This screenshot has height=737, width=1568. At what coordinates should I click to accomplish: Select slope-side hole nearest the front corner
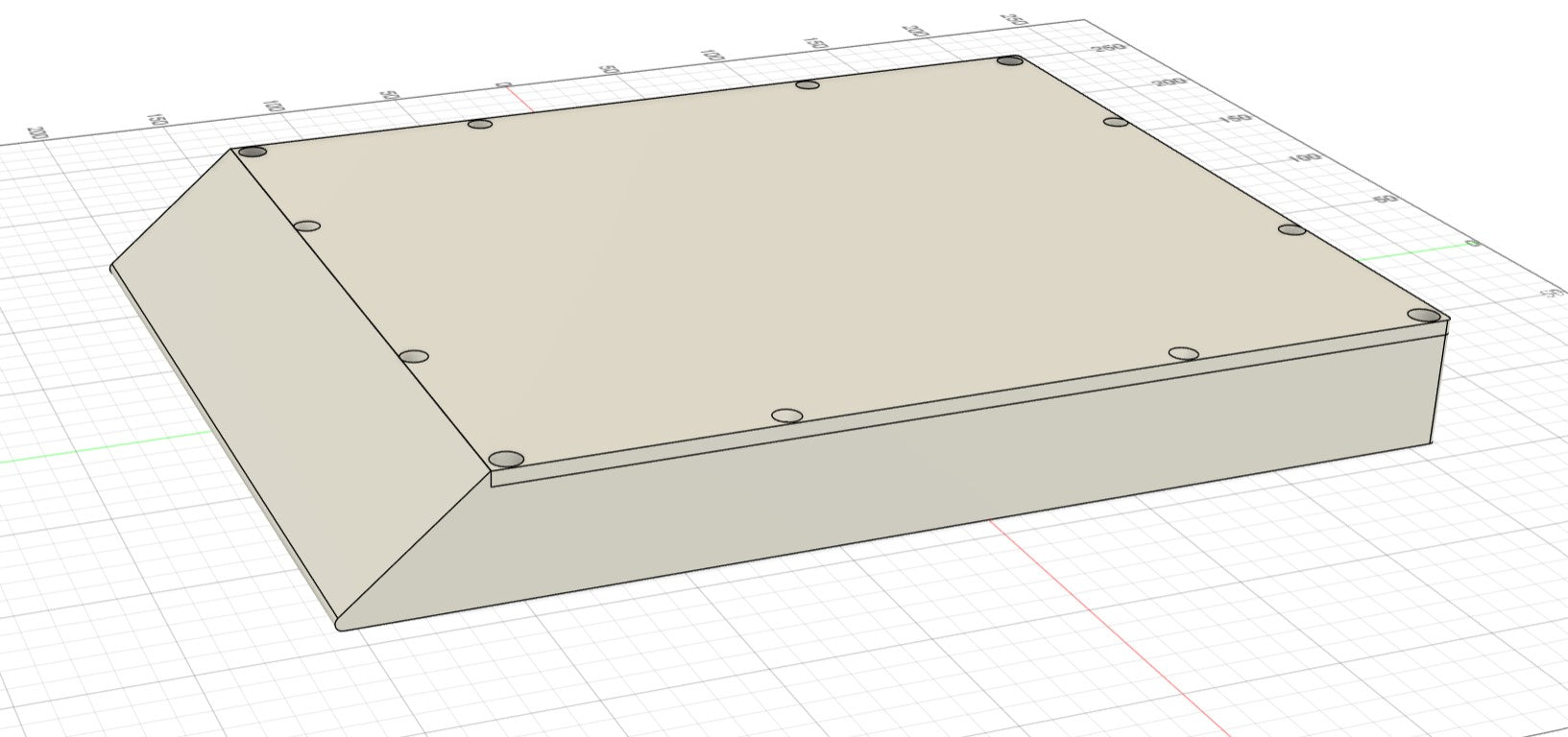pos(414,357)
